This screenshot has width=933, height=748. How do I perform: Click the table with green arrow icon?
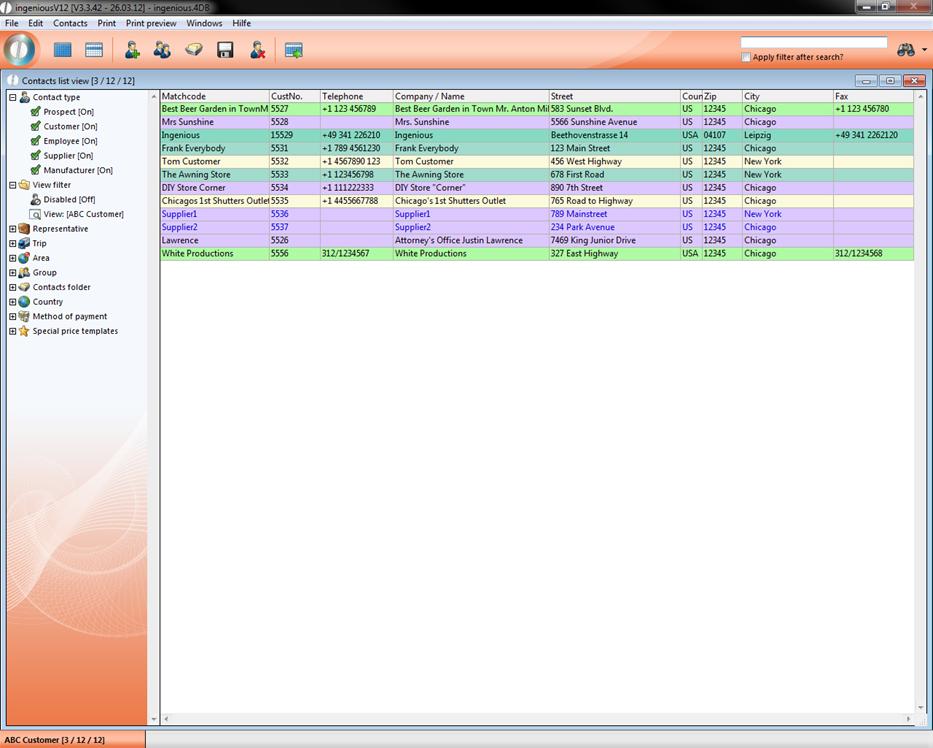tap(293, 50)
